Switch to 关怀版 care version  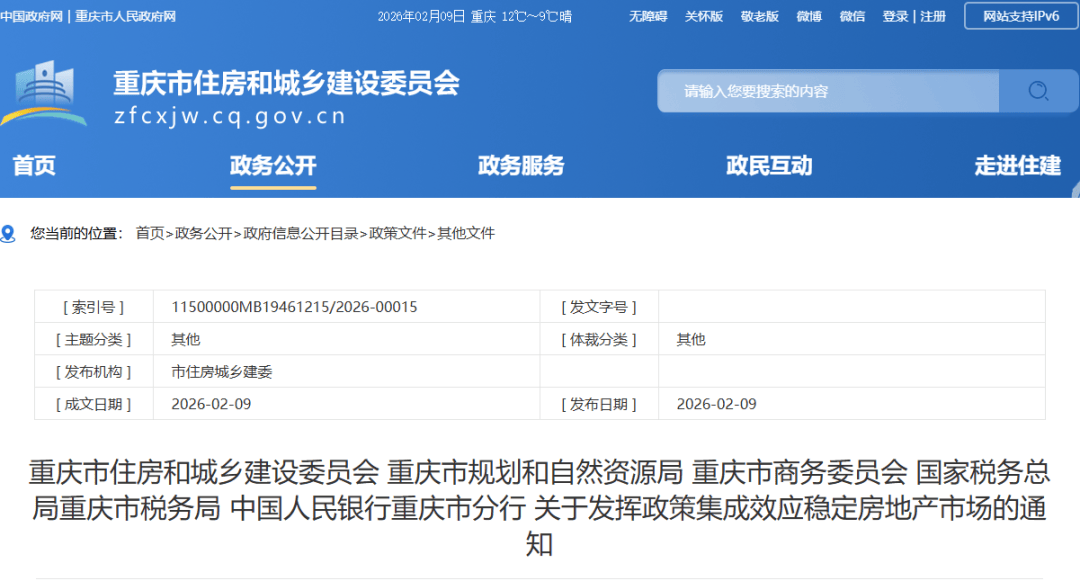[704, 17]
